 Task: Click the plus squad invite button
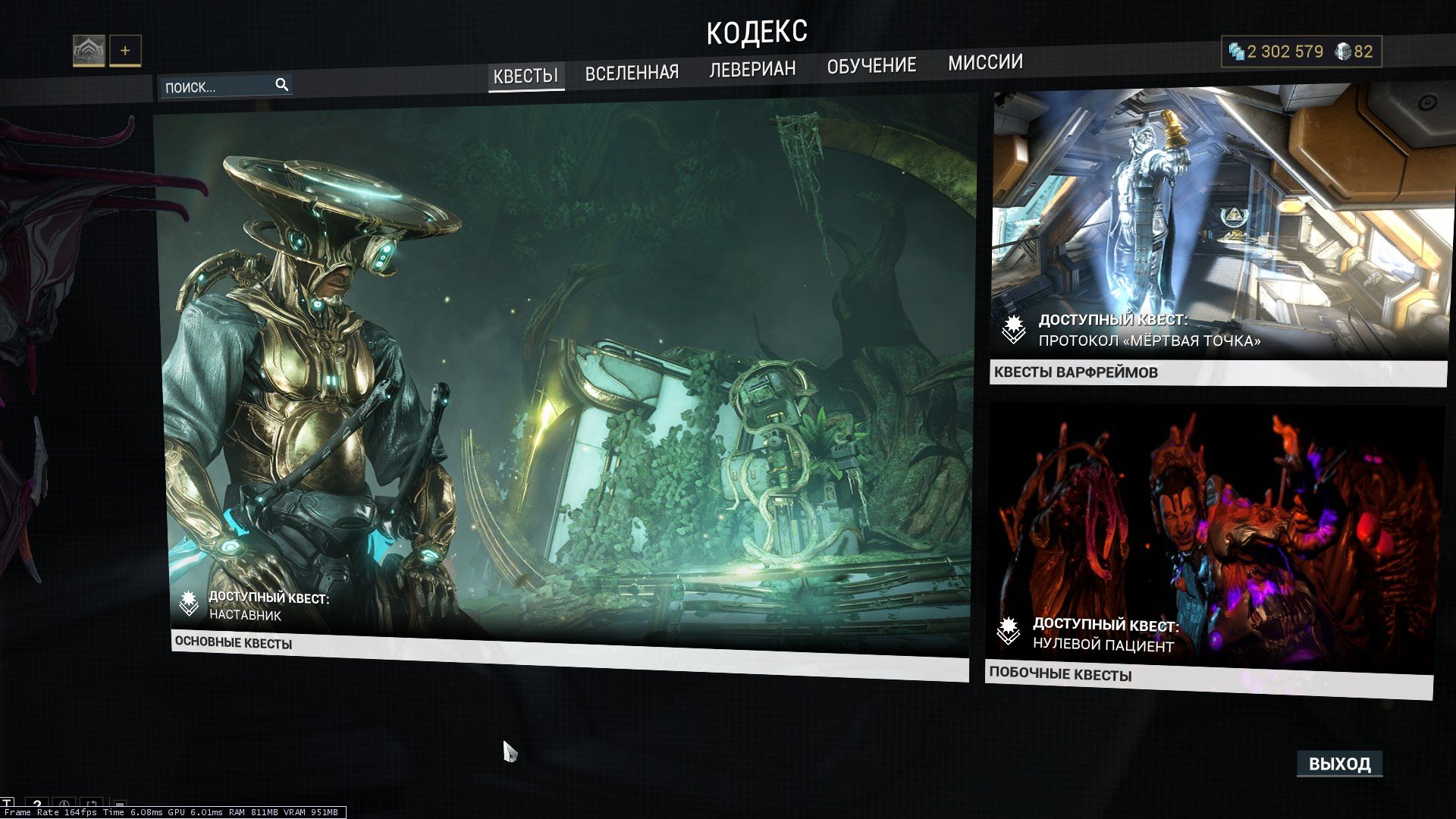pos(125,51)
